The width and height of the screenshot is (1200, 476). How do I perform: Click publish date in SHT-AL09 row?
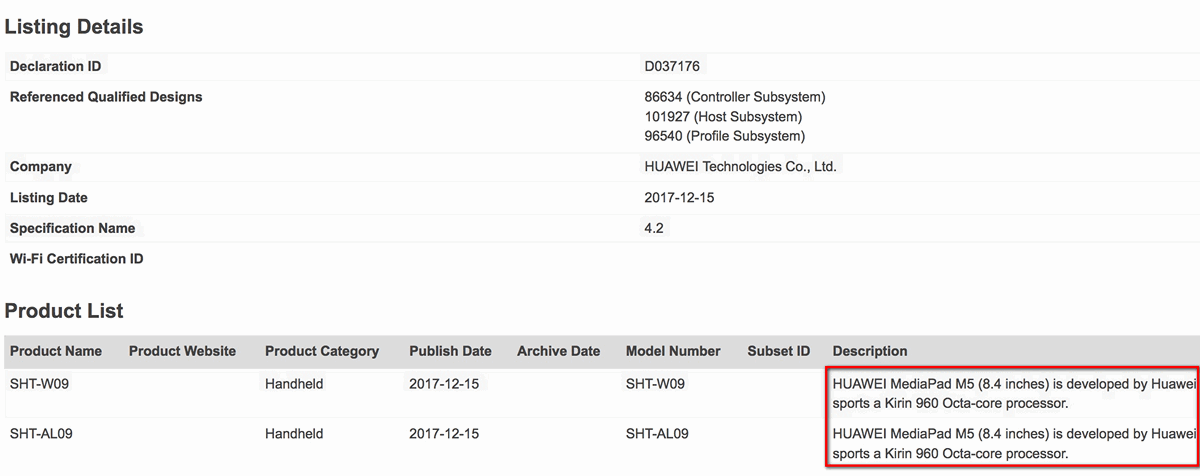click(444, 434)
